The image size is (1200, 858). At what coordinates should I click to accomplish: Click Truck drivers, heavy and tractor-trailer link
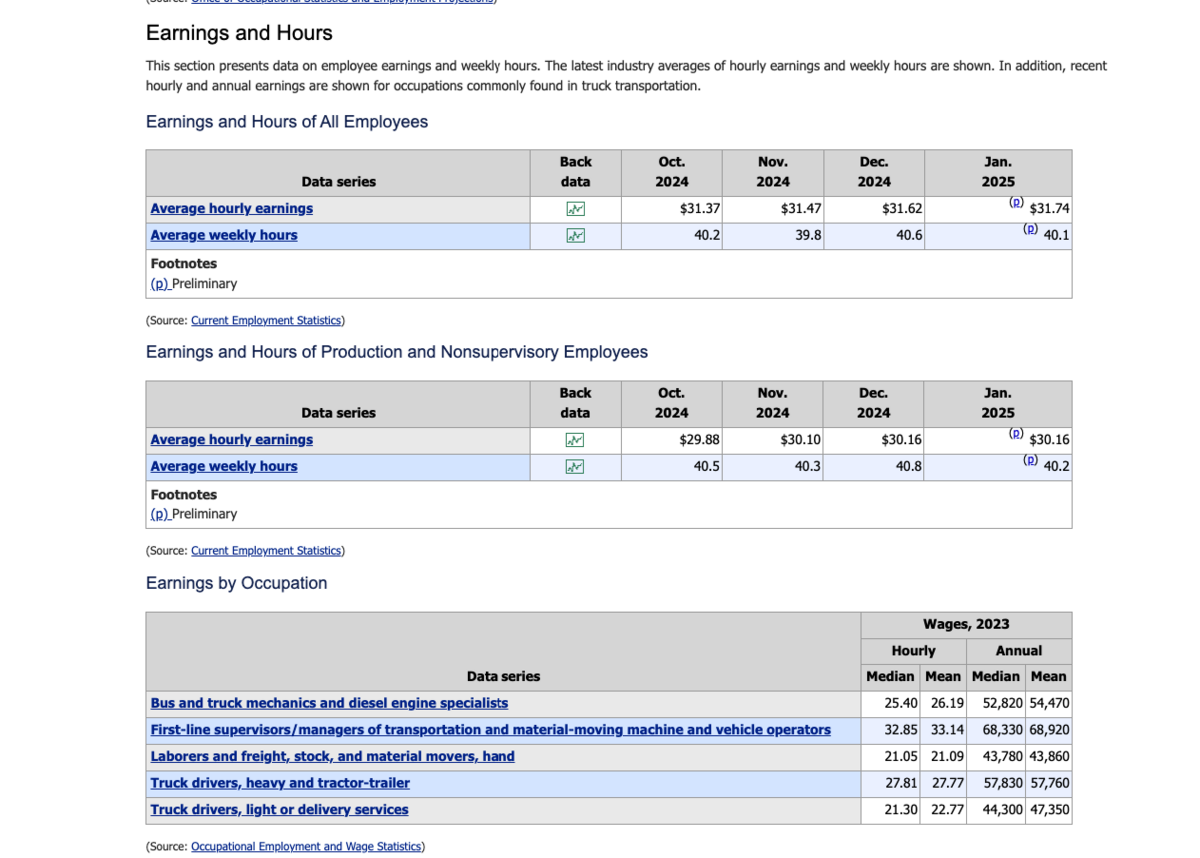pos(280,783)
